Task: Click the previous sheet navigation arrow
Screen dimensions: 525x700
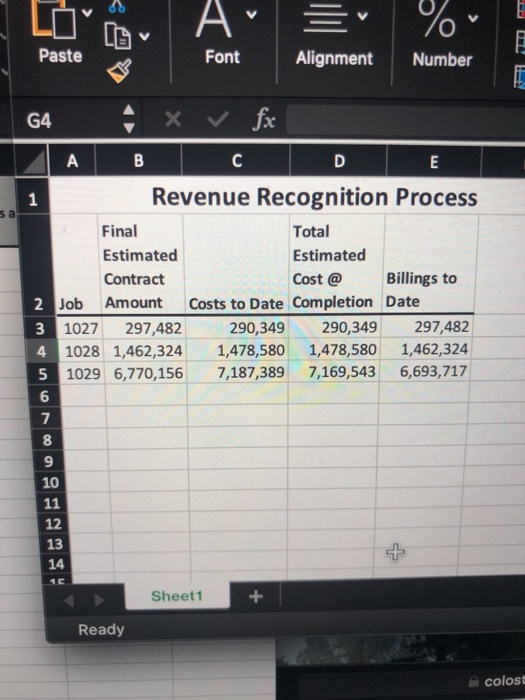Action: point(69,600)
